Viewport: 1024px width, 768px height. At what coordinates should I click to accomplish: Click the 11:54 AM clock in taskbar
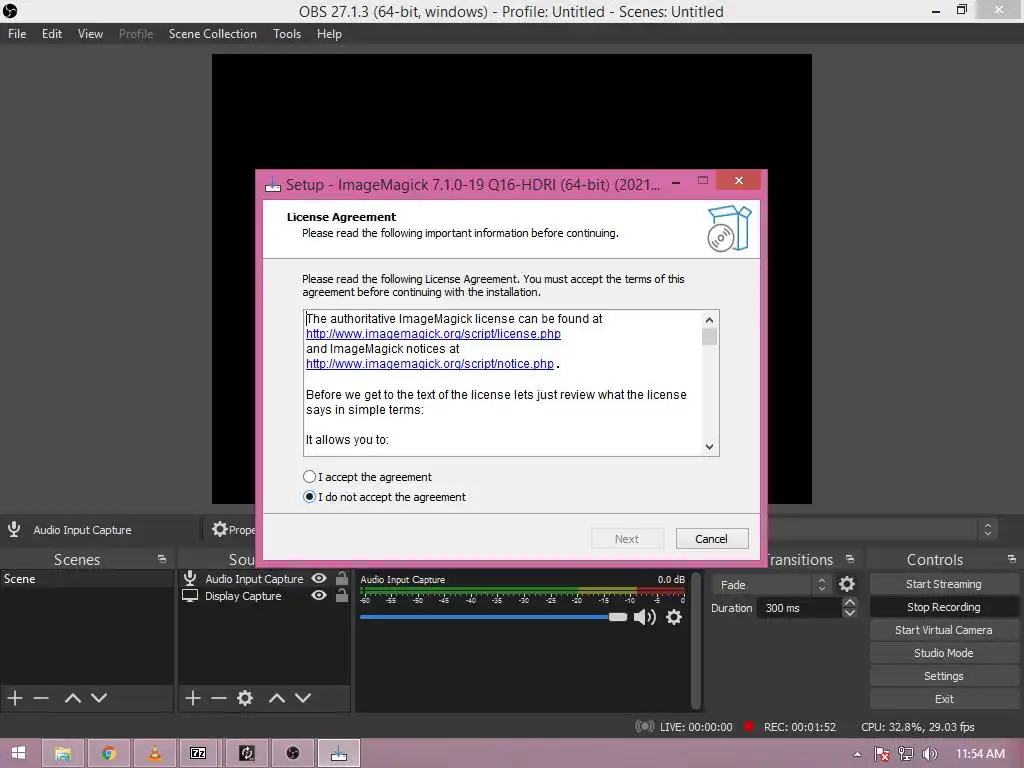tap(980, 754)
